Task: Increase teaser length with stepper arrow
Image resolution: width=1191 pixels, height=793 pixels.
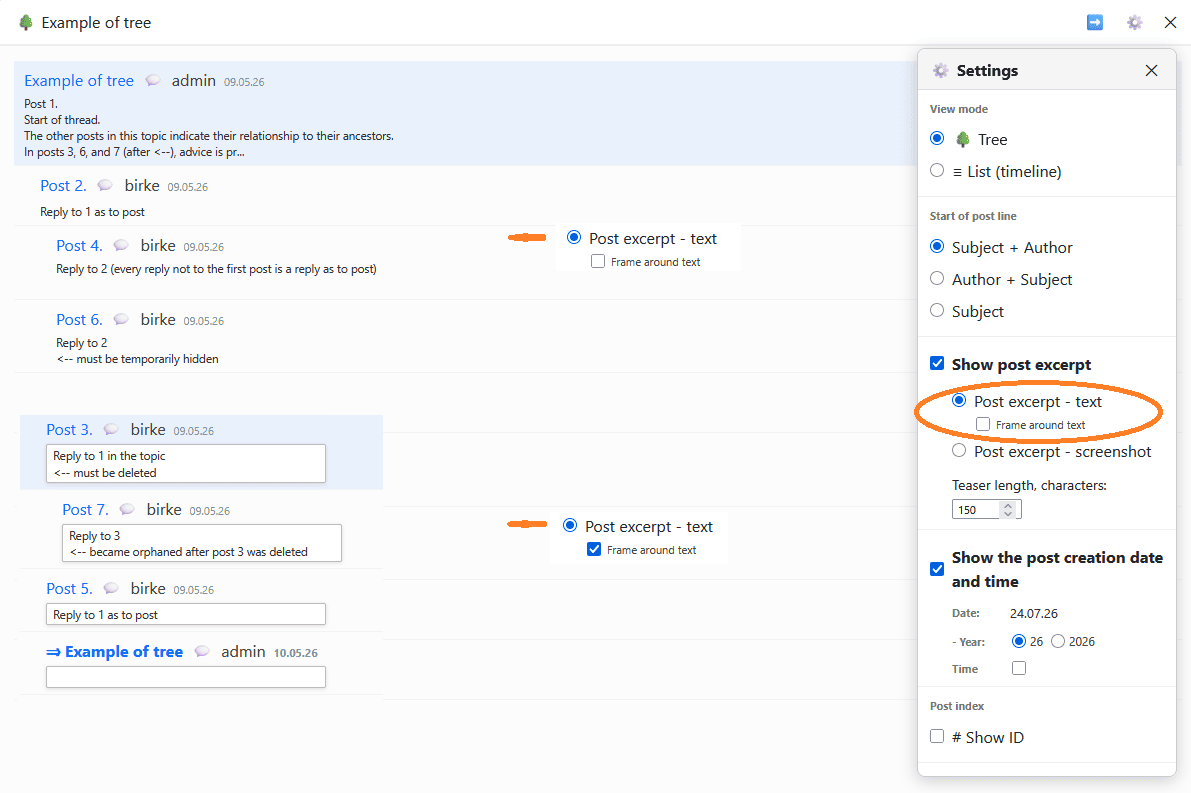Action: click(x=1008, y=505)
